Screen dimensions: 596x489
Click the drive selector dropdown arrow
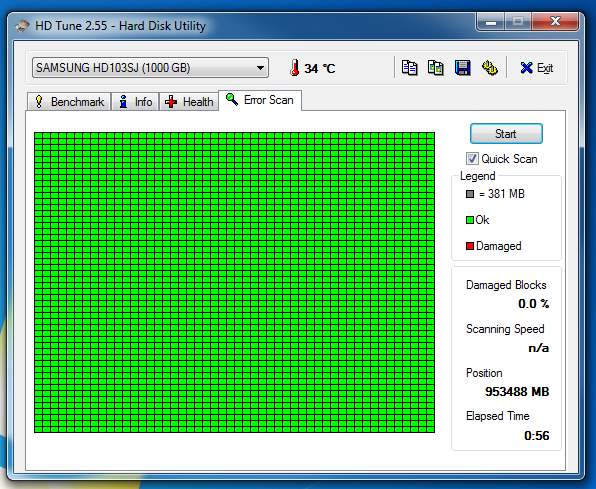260,68
